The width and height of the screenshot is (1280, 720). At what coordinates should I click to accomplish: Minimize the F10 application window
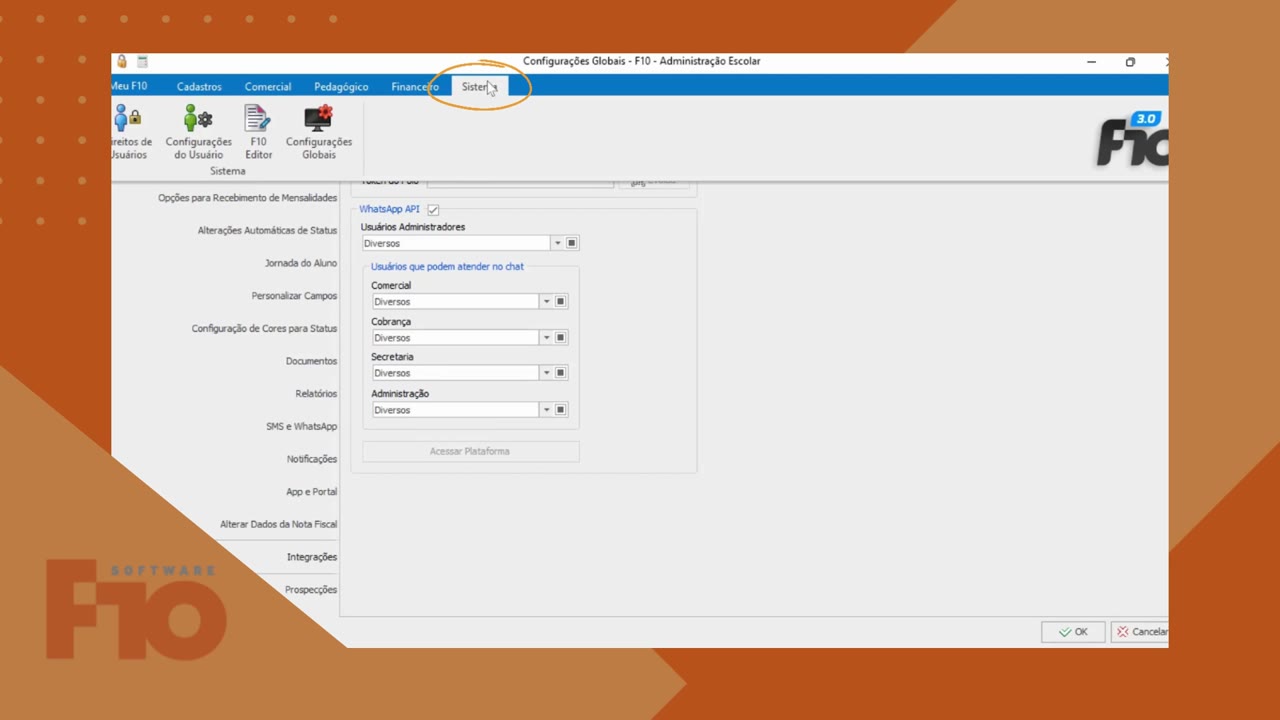pyautogui.click(x=1091, y=62)
